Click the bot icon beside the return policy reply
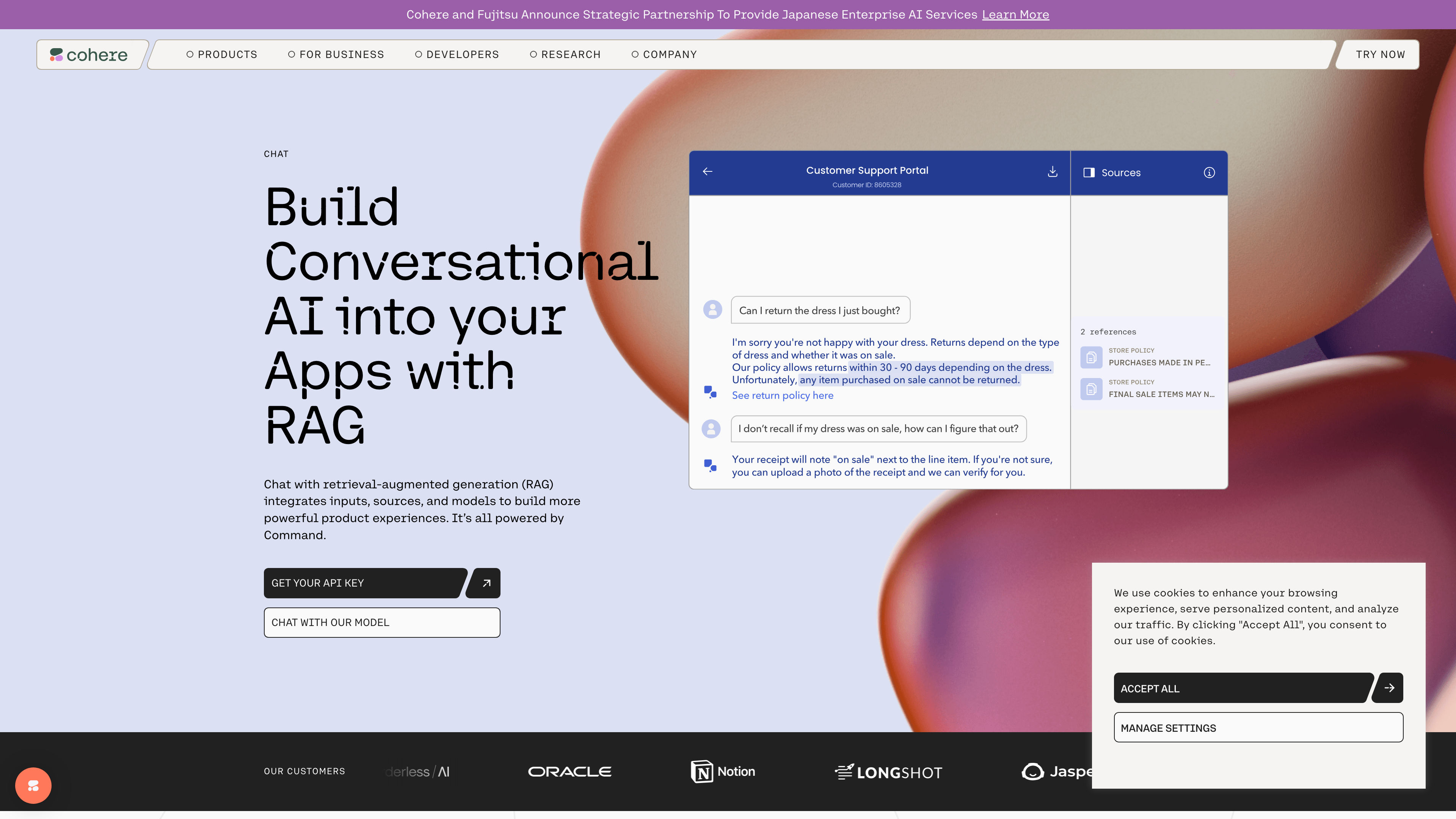 click(x=711, y=392)
